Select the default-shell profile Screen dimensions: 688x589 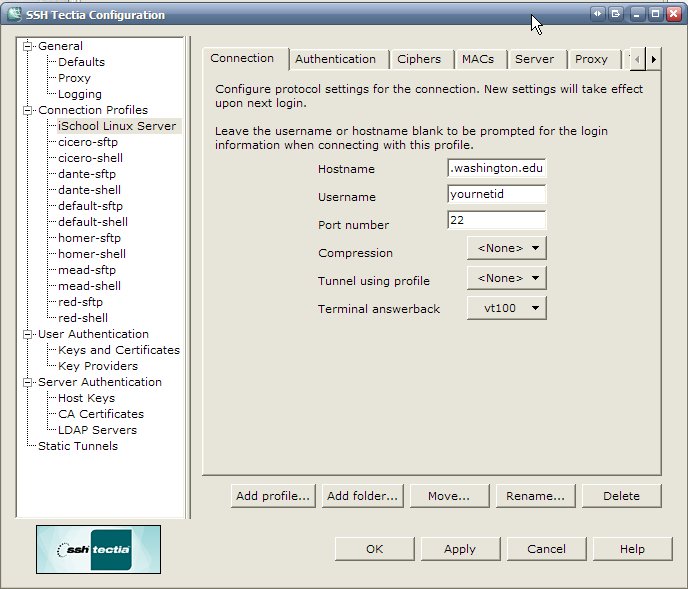coord(93,222)
